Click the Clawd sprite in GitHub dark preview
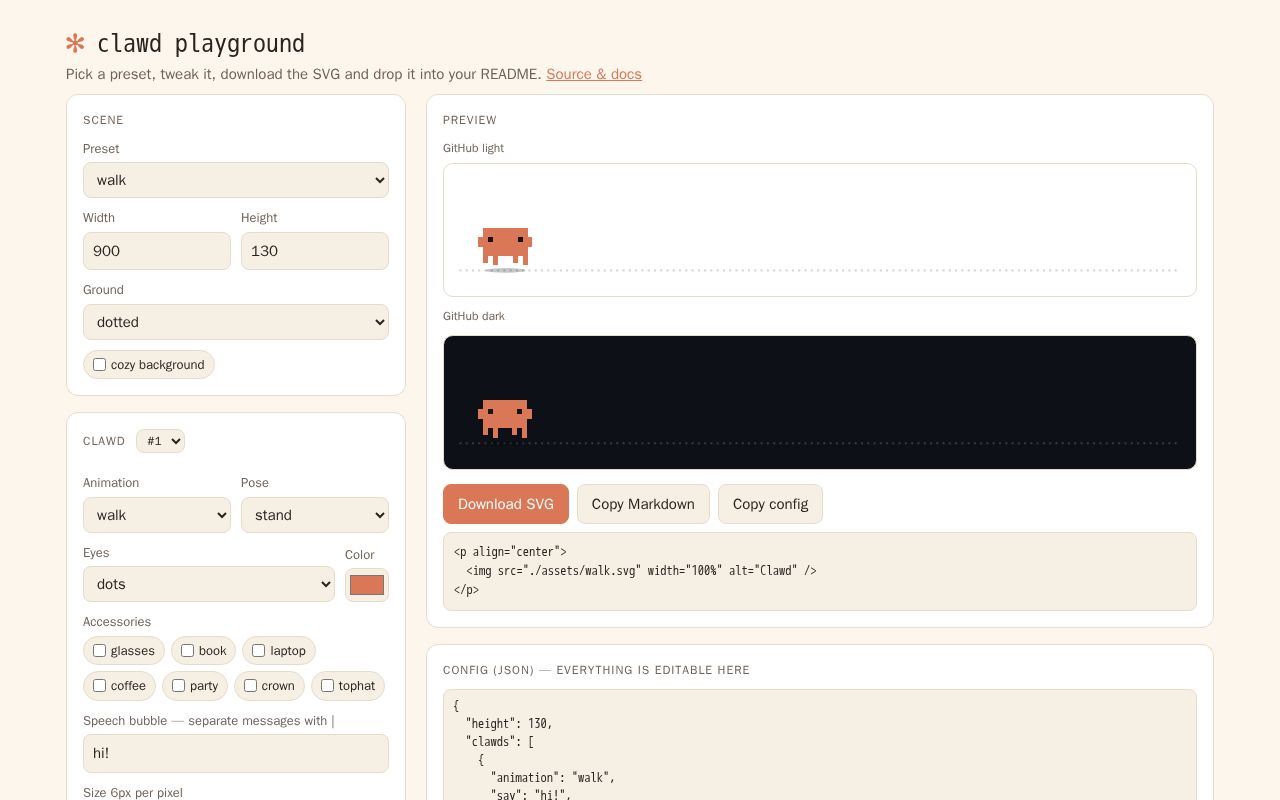This screenshot has width=1280, height=800. tap(505, 419)
